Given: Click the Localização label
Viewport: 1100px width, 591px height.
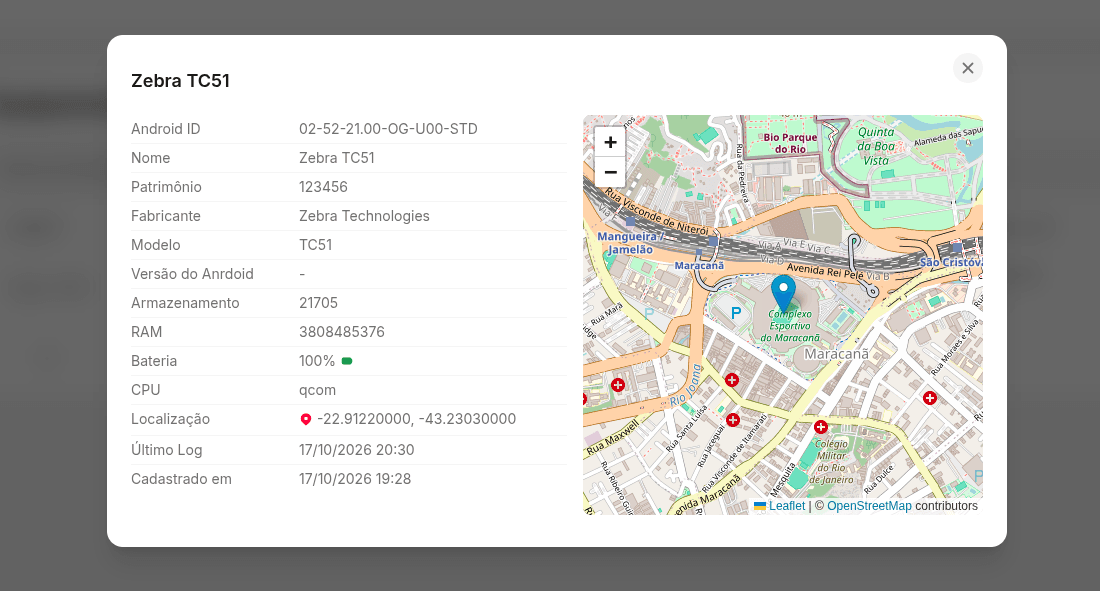Looking at the screenshot, I should [x=170, y=419].
